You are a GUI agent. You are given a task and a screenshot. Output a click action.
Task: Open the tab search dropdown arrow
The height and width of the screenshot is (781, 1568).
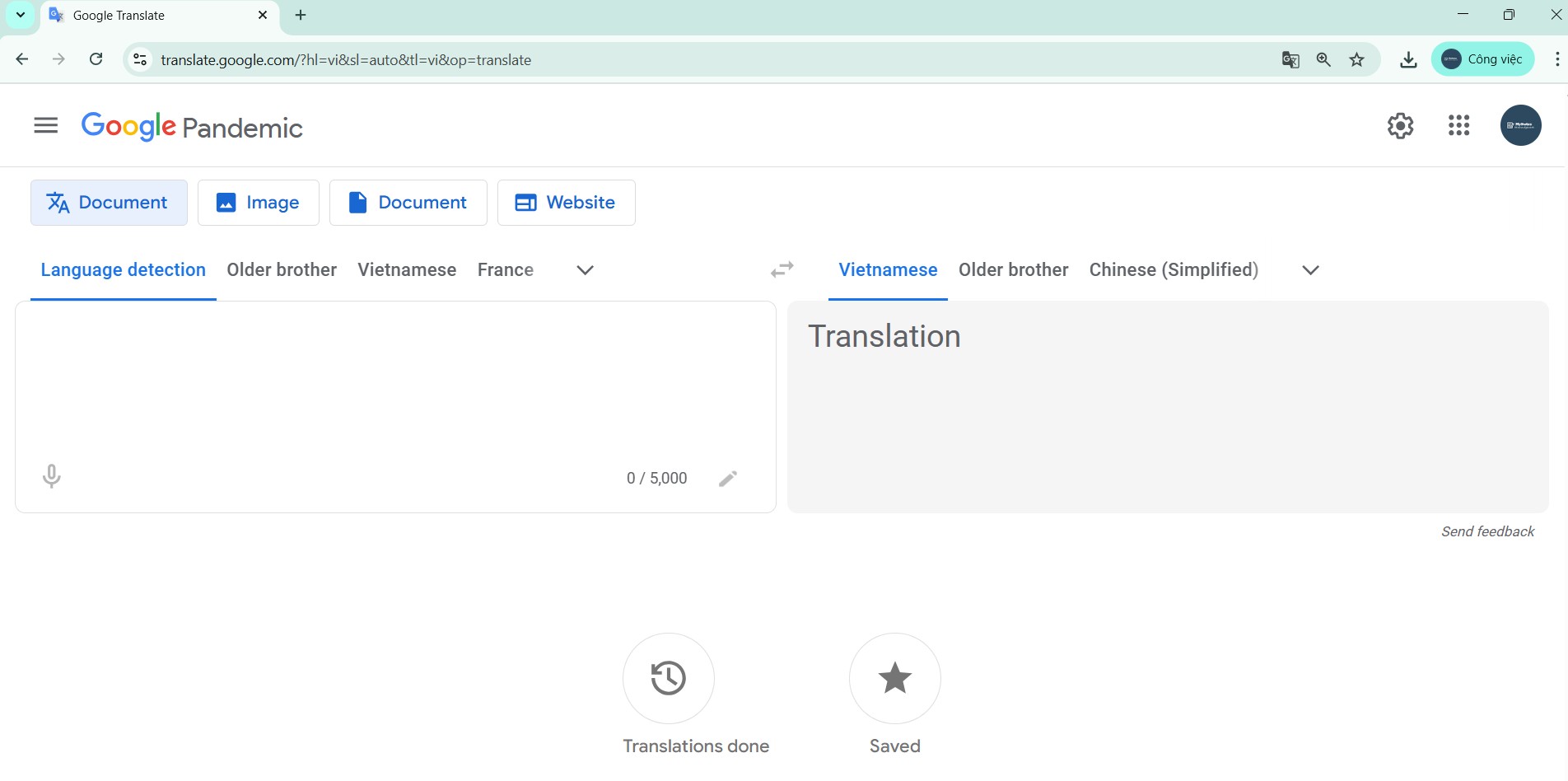click(x=21, y=15)
